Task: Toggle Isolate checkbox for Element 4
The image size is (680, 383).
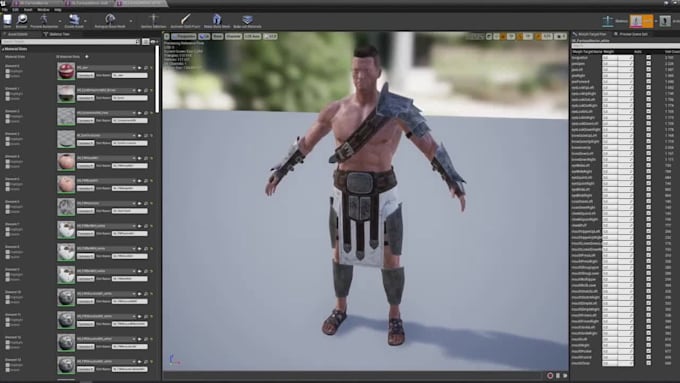Action: (x=8, y=166)
